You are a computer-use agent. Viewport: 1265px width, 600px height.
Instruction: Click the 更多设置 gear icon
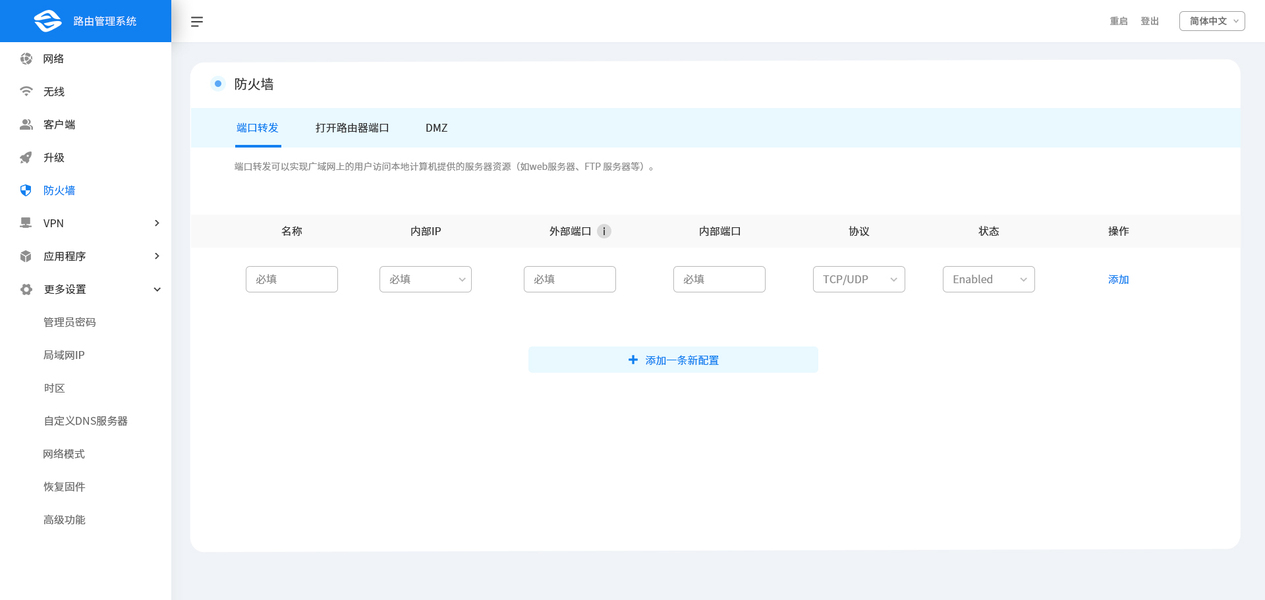(x=26, y=289)
